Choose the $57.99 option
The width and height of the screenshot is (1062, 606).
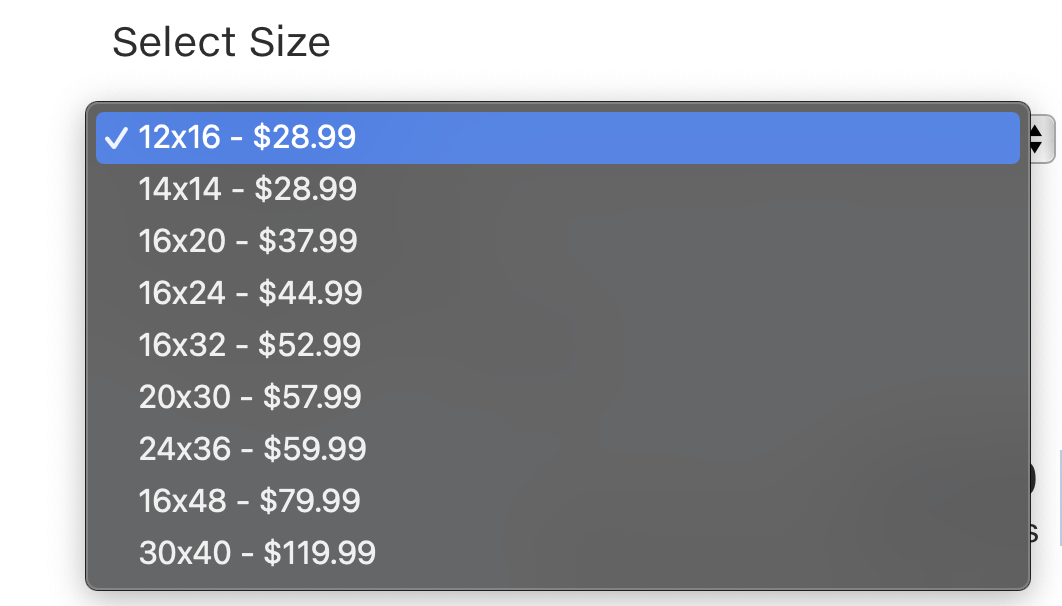(312, 397)
